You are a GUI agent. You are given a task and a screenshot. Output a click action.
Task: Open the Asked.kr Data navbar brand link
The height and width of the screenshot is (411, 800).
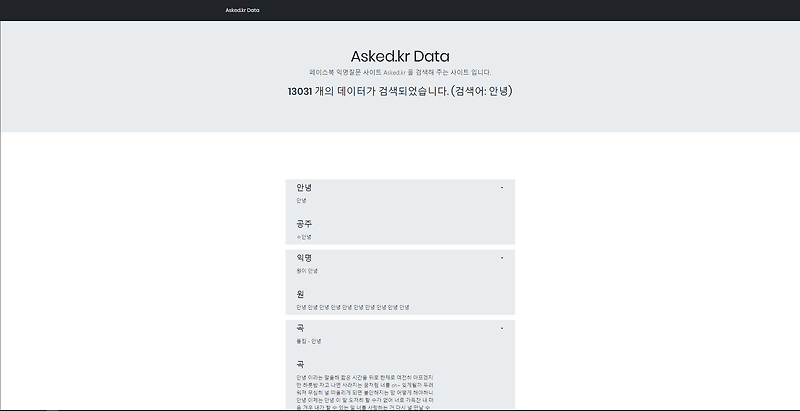[242, 10]
